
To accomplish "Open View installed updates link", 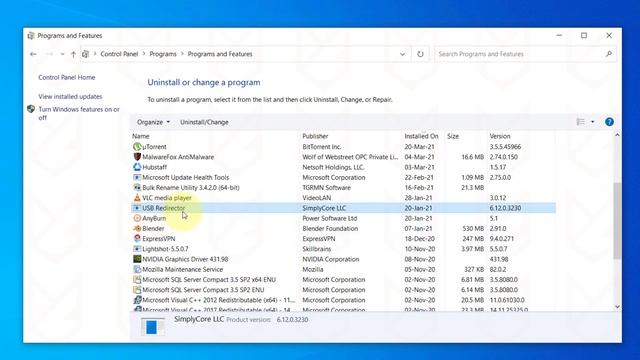I will (70, 96).
